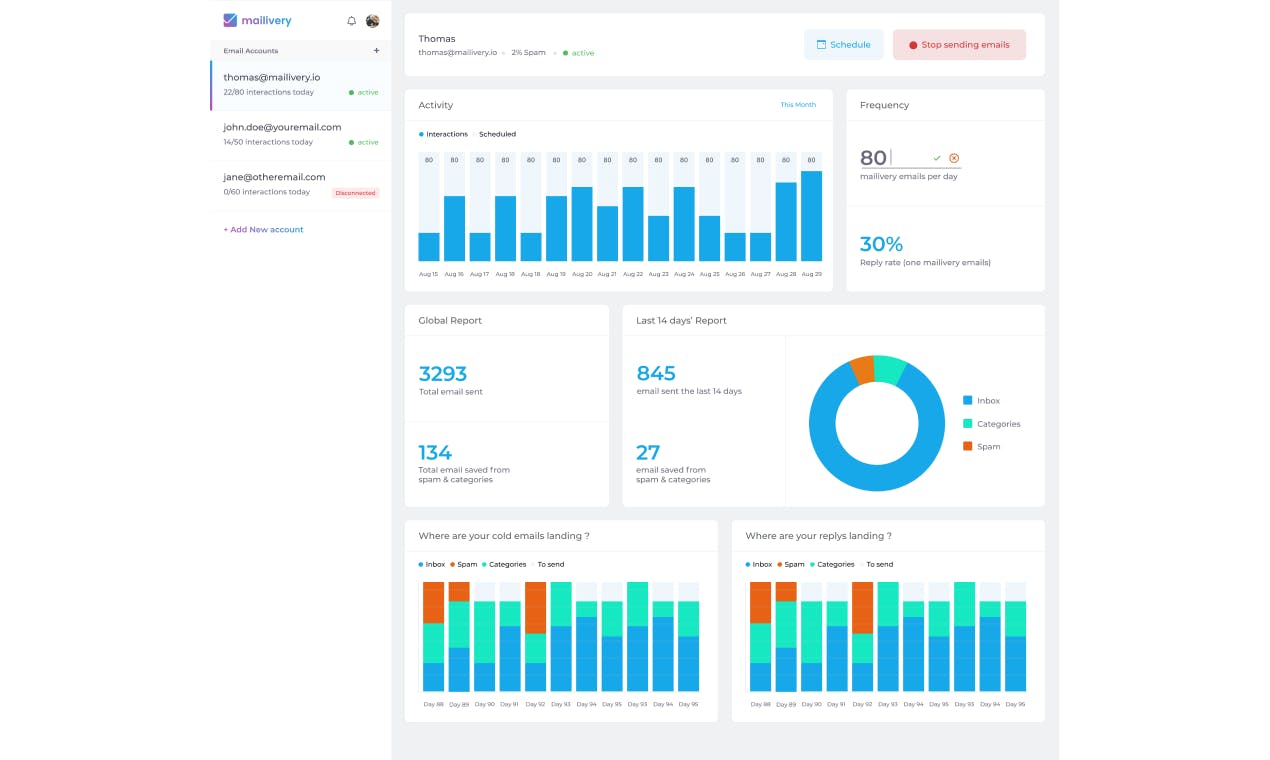Click Stop sending emails button
The image size is (1270, 760).
(959, 45)
